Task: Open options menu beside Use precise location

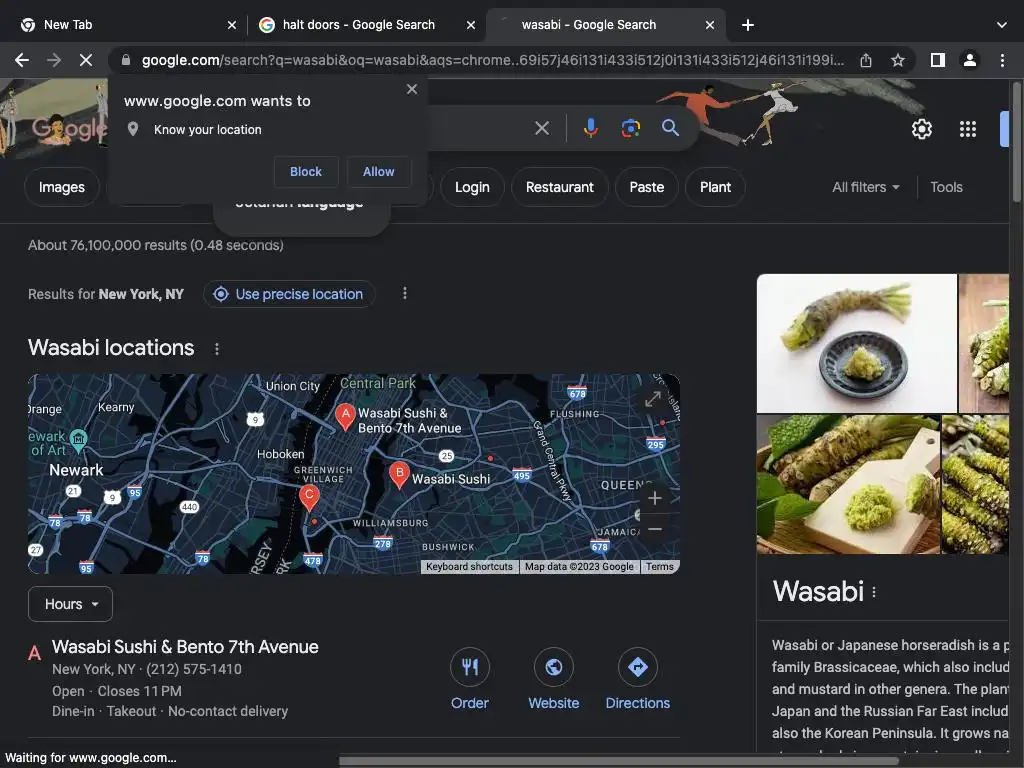Action: [x=405, y=293]
